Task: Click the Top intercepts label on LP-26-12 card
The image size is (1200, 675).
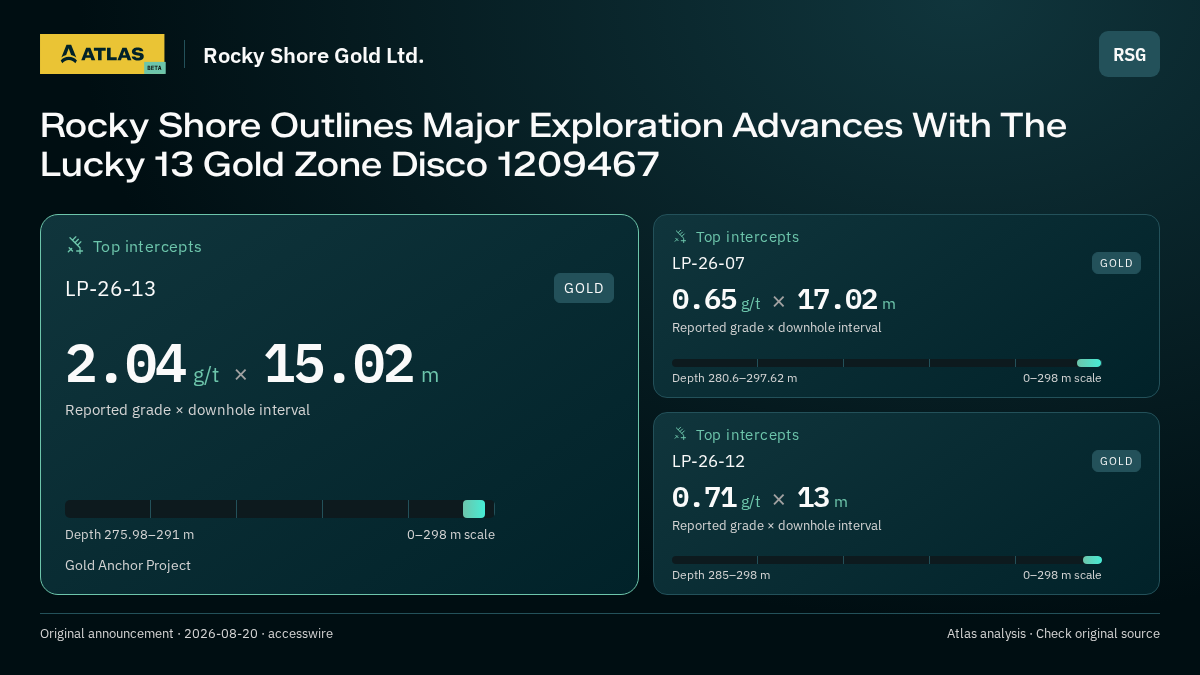Action: point(747,435)
